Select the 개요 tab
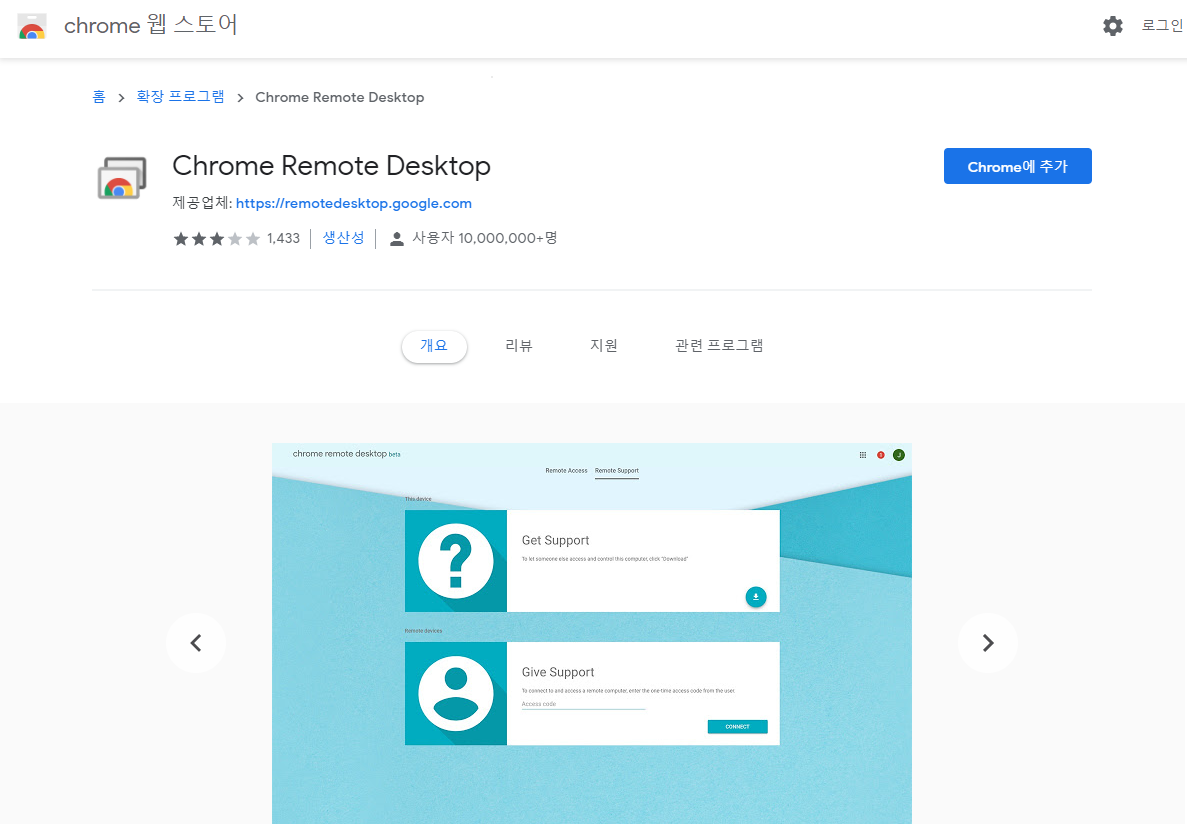The width and height of the screenshot is (1187, 824). click(434, 346)
